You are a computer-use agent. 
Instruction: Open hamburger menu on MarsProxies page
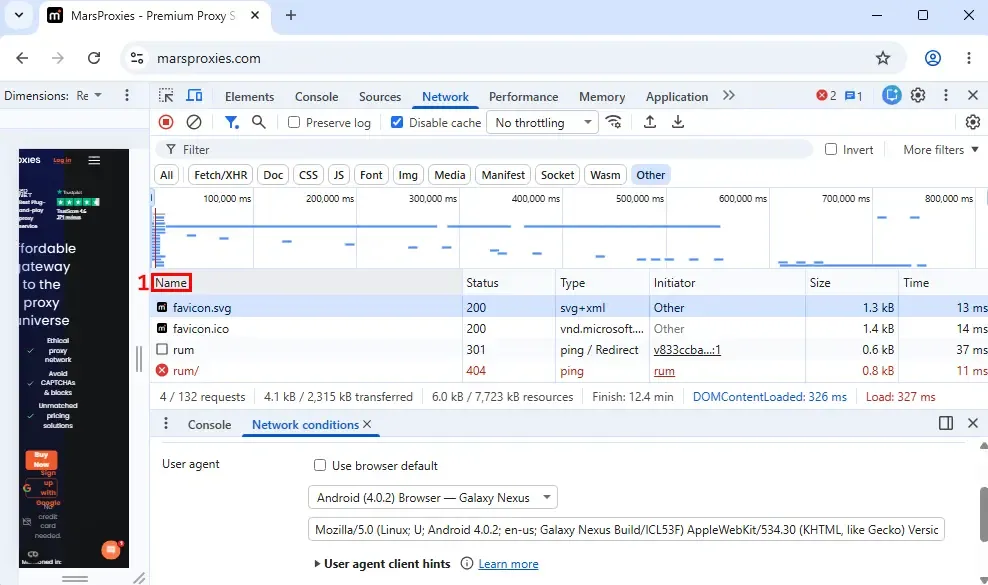pos(94,160)
